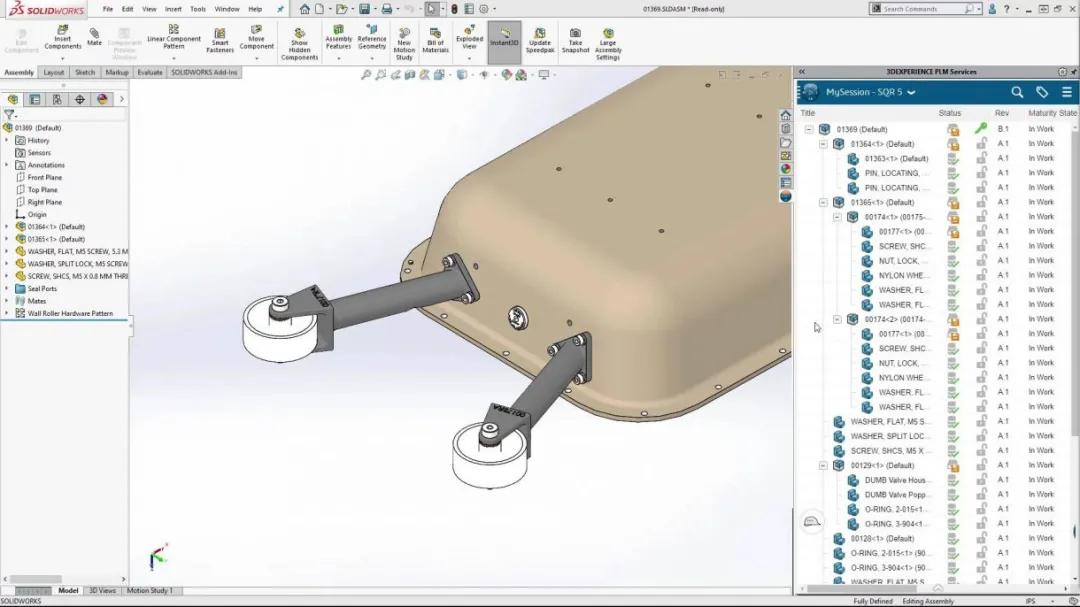Open the Tools menu
Screen dimensions: 1080x607
point(196,8)
